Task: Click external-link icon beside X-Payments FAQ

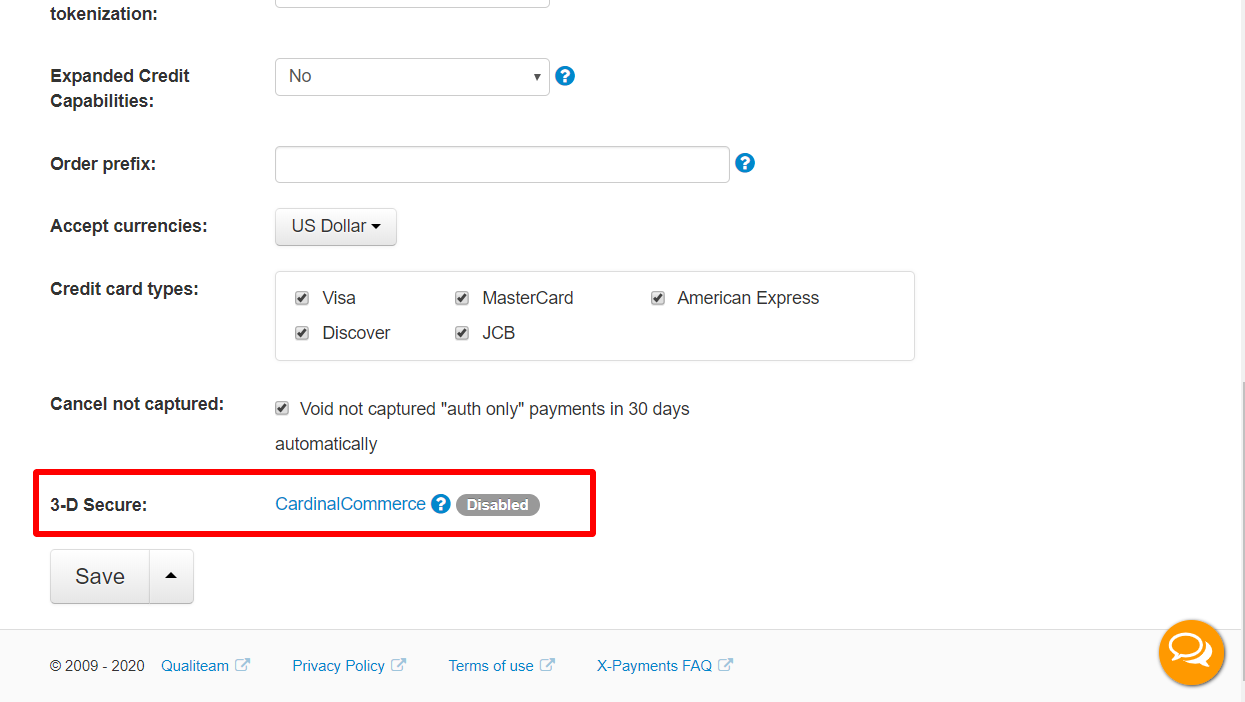Action: pos(725,665)
